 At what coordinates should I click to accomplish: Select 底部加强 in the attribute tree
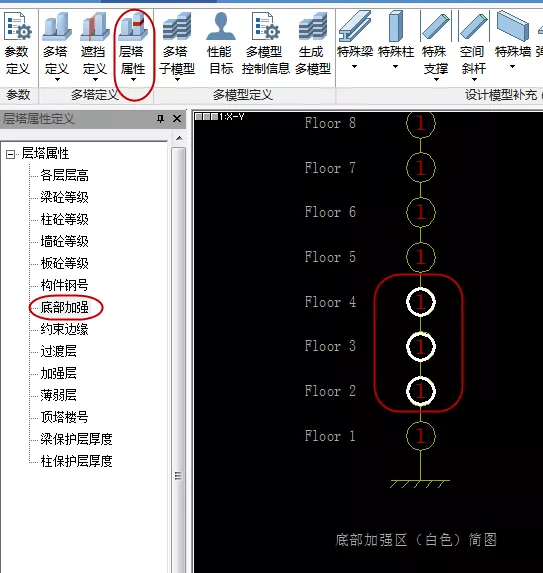pyautogui.click(x=65, y=307)
